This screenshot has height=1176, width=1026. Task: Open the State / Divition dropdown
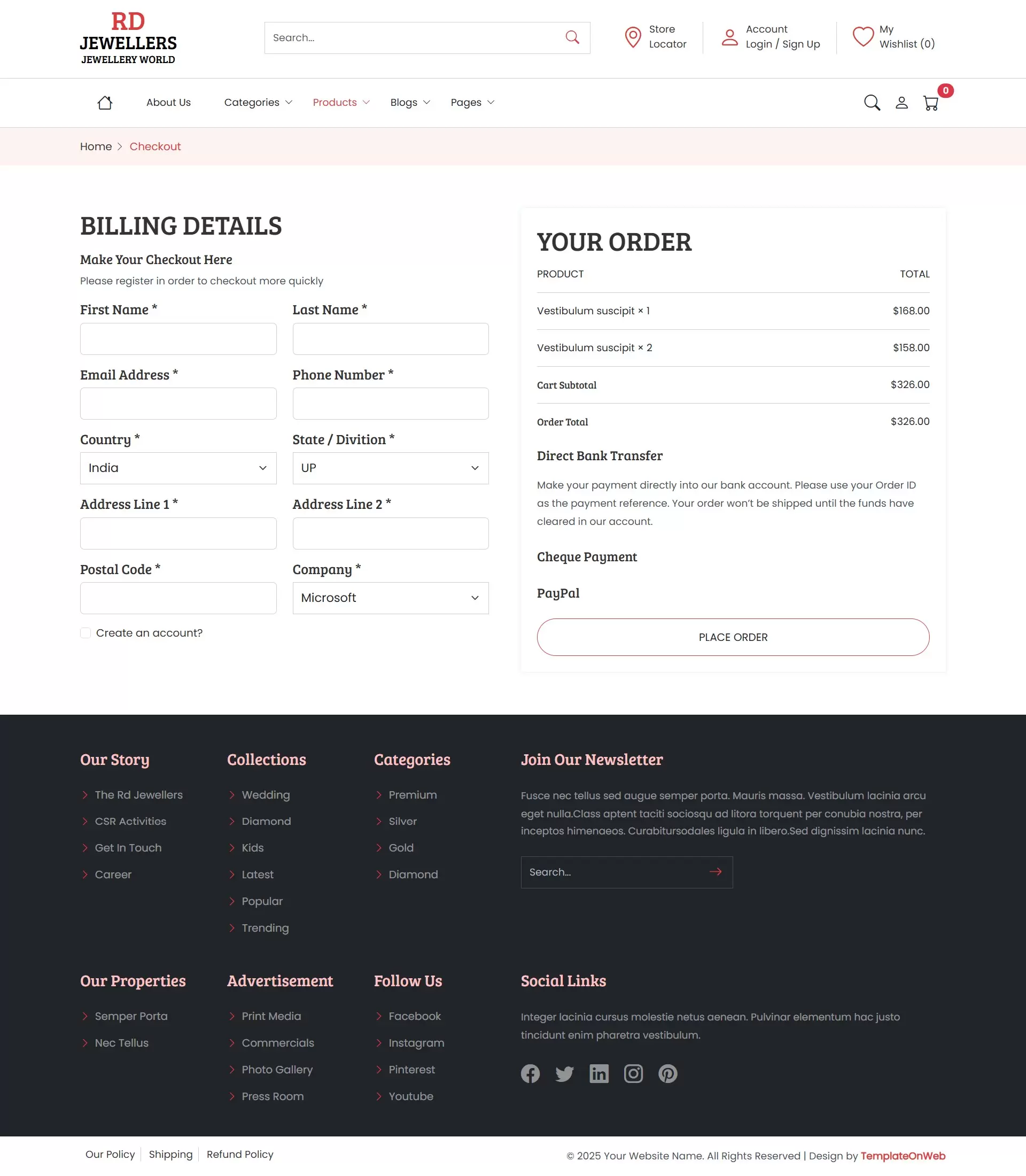390,468
